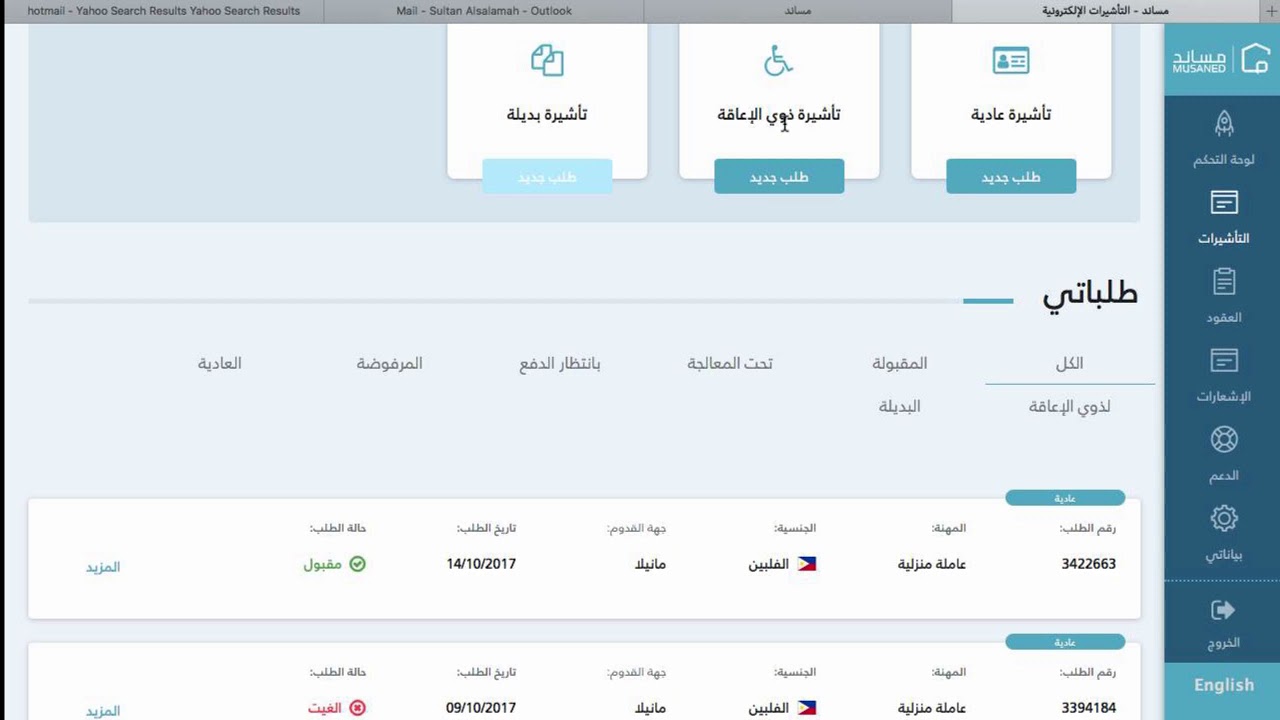This screenshot has width=1280, height=720.
Task: Open العقود contracts clipboard icon
Action: (x=1224, y=282)
